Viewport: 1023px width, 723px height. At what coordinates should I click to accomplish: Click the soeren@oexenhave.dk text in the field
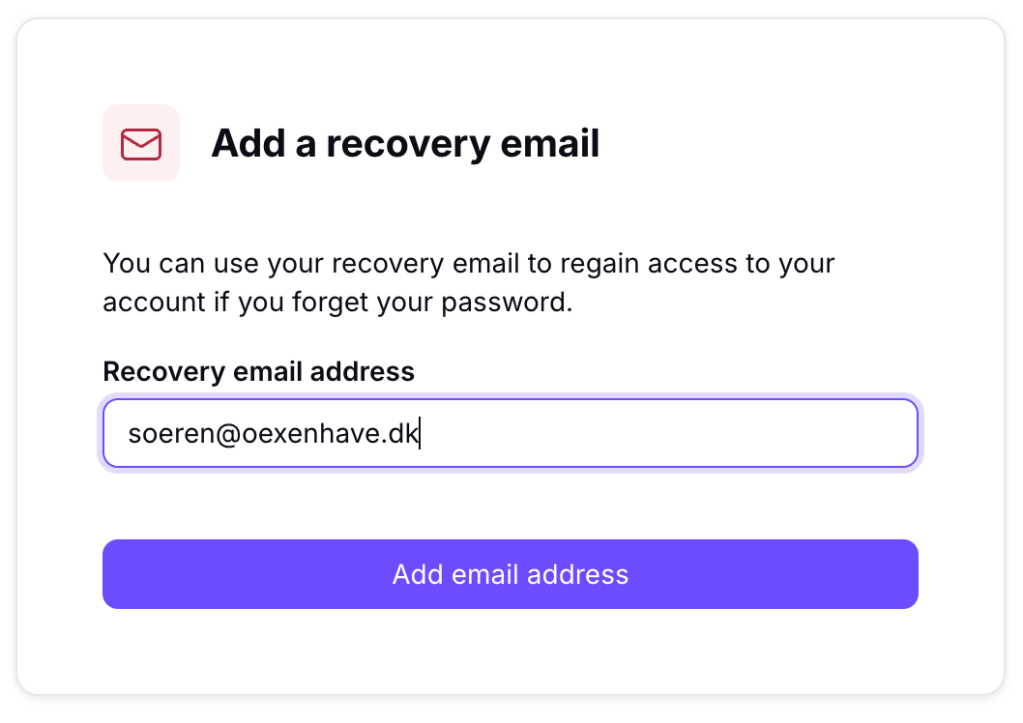[x=274, y=434]
